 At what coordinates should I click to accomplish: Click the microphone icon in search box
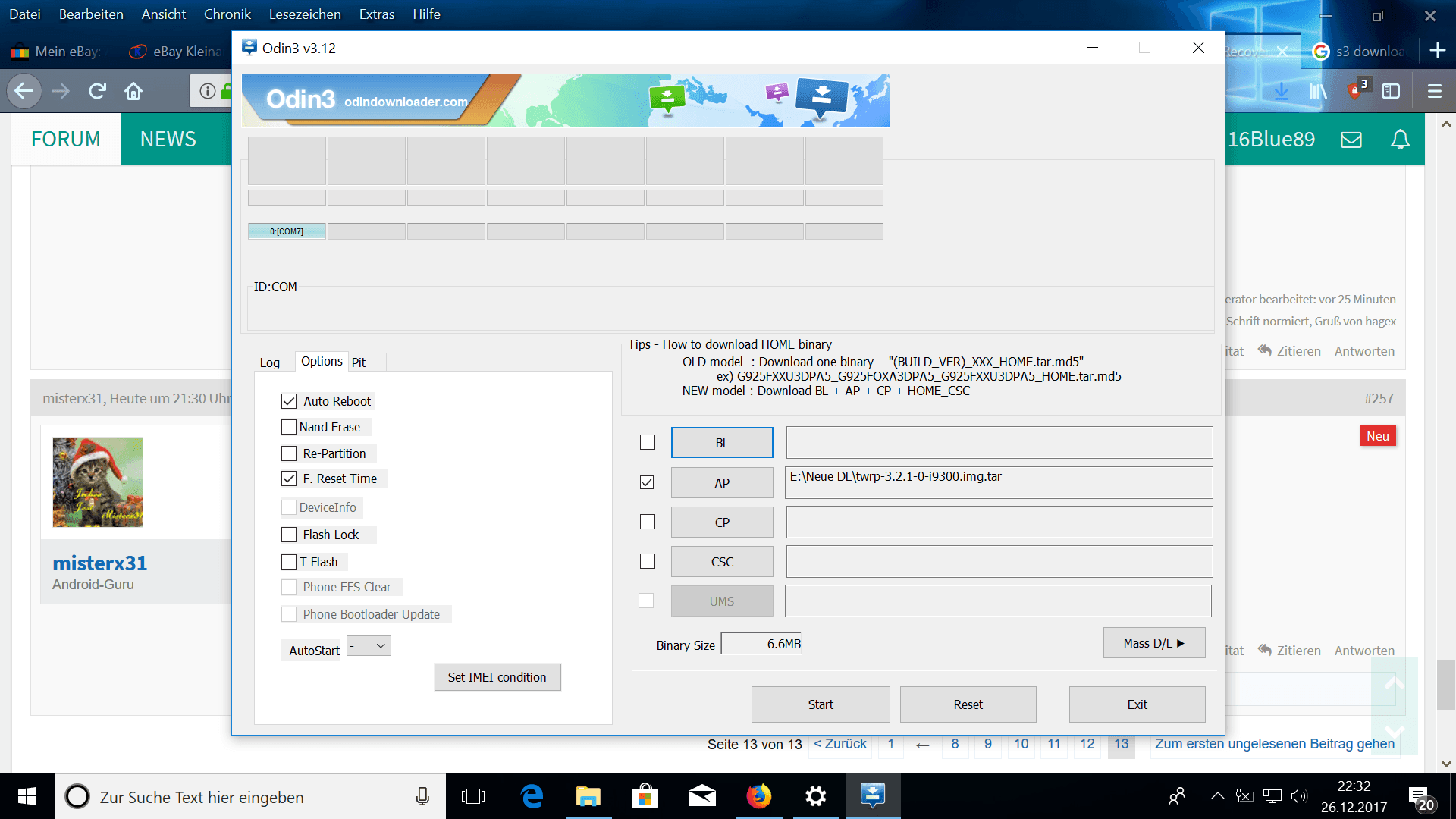click(422, 796)
